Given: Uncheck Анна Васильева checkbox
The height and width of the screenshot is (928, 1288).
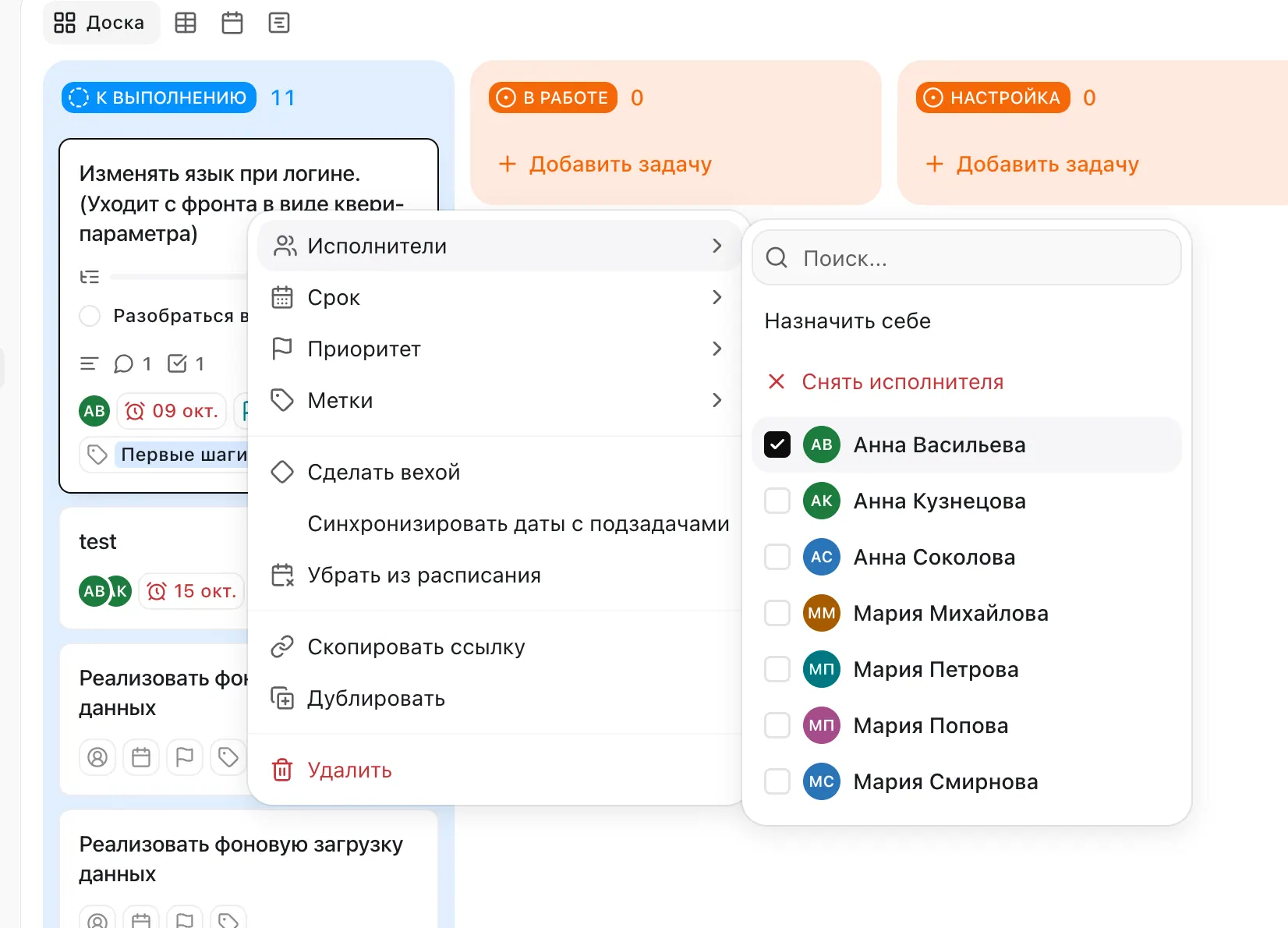Looking at the screenshot, I should pos(777,445).
